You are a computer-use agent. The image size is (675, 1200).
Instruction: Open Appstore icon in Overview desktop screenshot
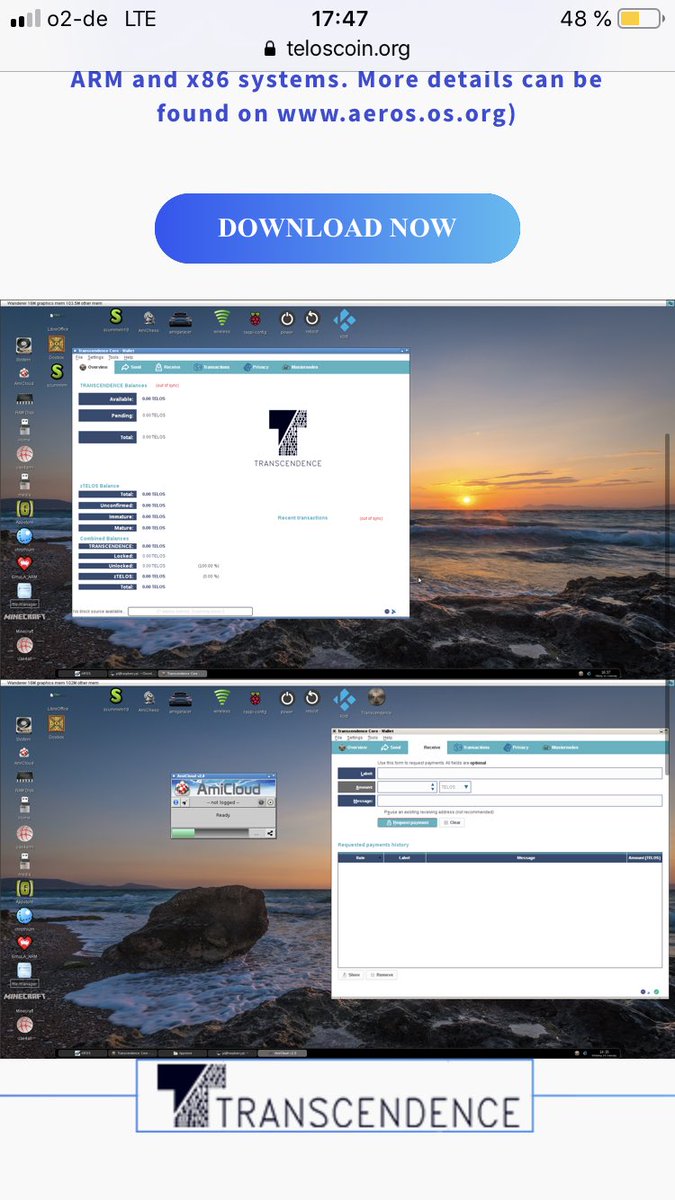(x=24, y=510)
